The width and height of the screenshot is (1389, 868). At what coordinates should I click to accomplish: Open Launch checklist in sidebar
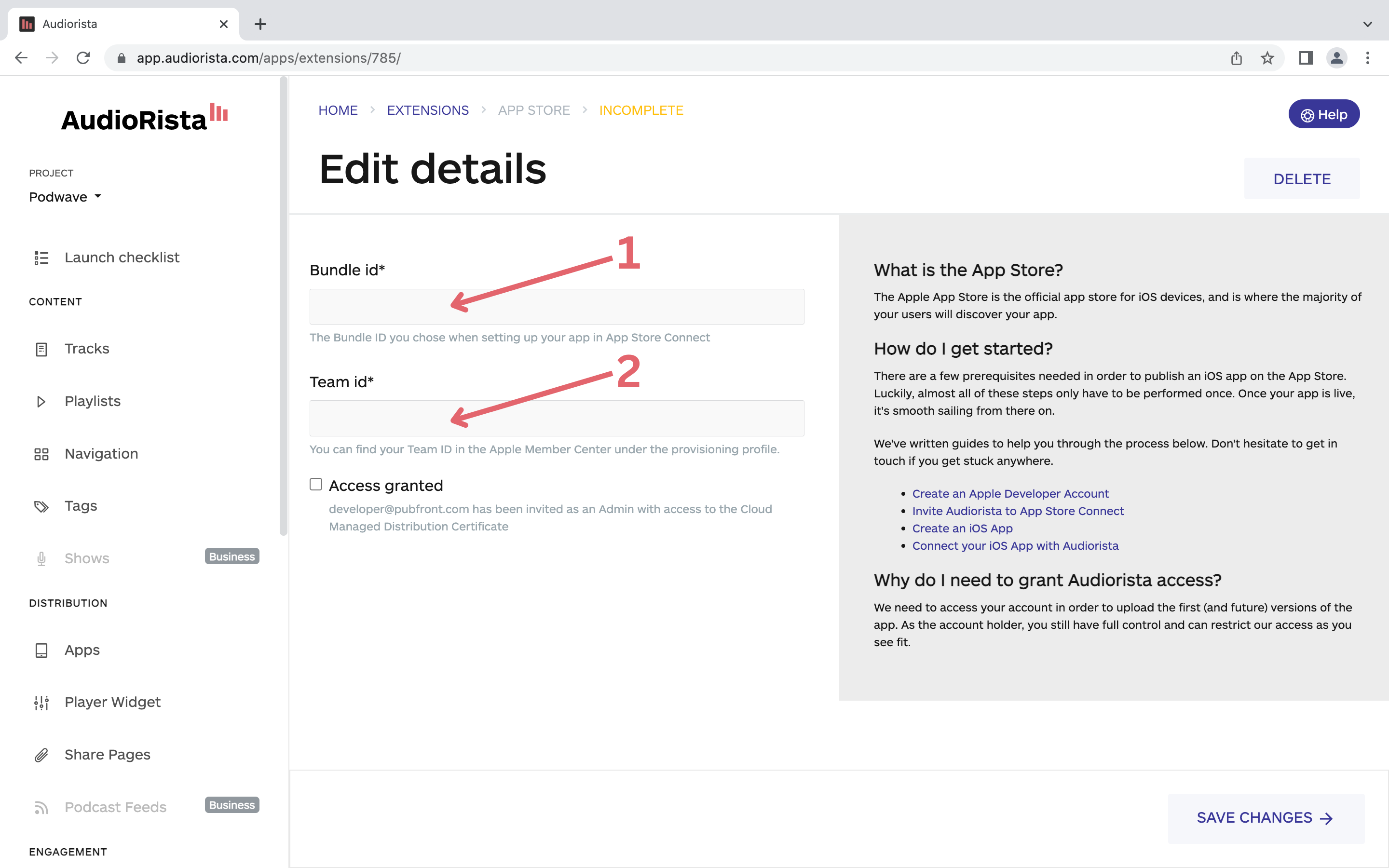point(122,258)
